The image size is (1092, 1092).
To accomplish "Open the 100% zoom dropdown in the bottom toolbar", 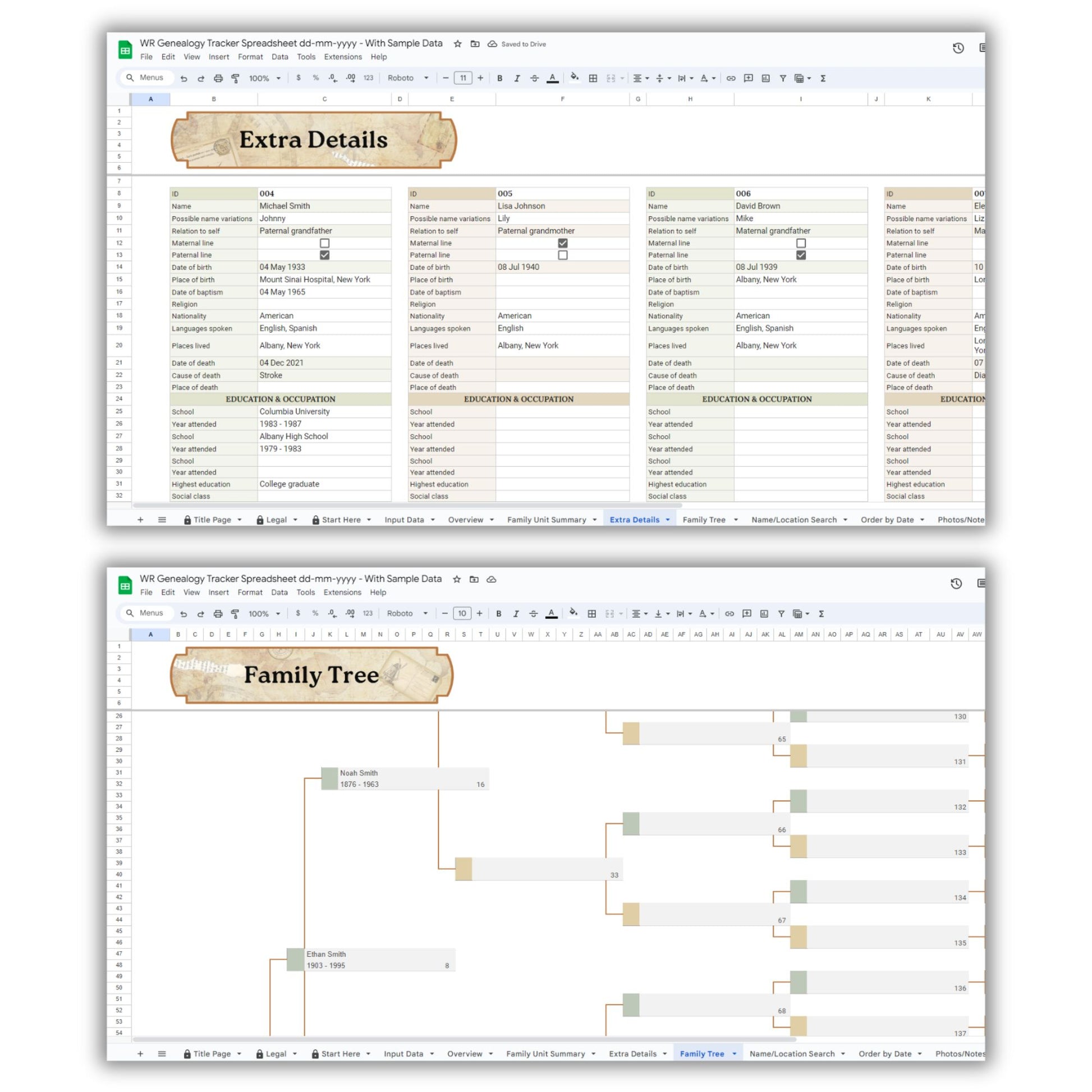I will pos(264,613).
